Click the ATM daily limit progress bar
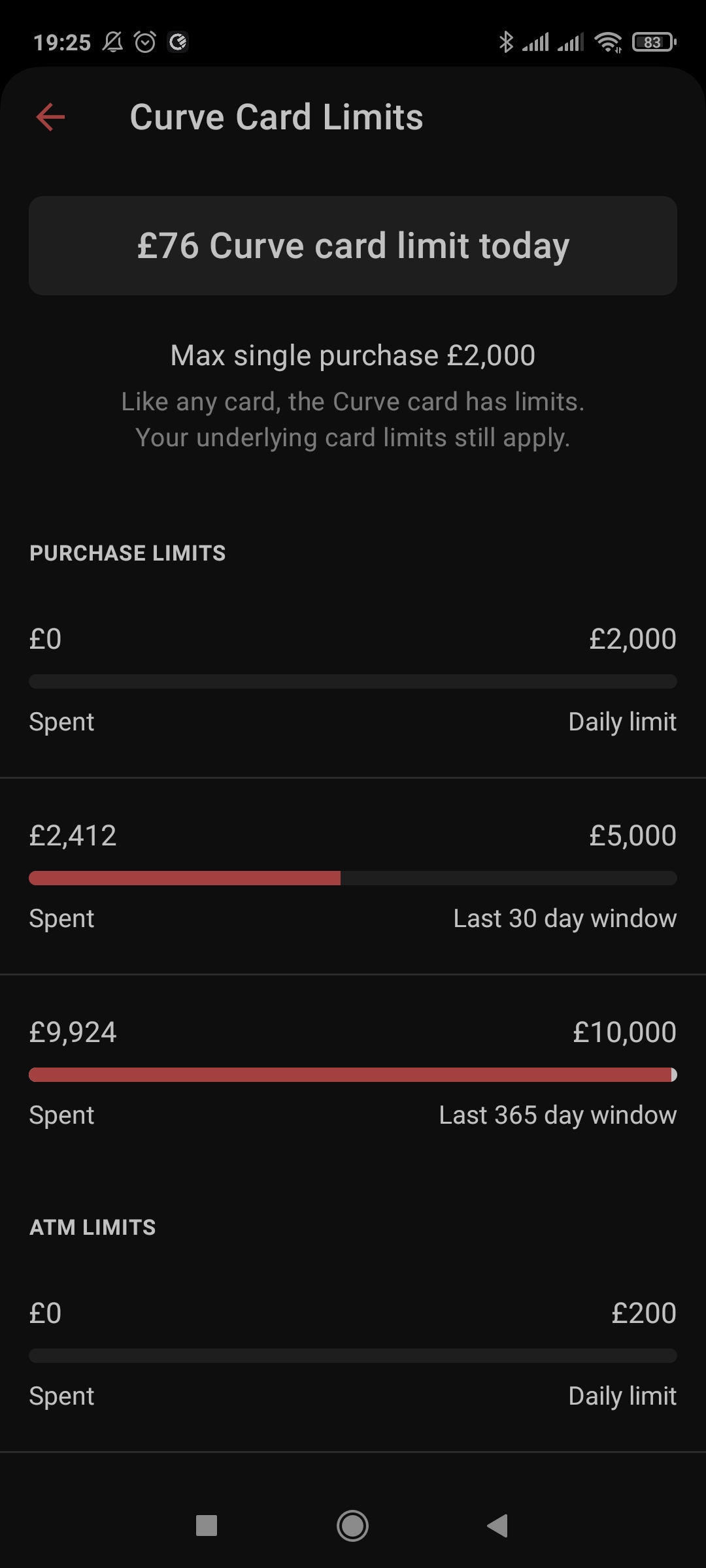 coord(353,1356)
